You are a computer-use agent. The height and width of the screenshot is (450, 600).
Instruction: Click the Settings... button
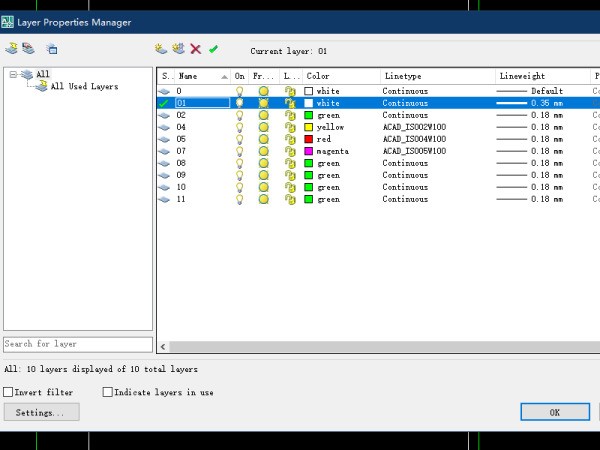pos(41,412)
